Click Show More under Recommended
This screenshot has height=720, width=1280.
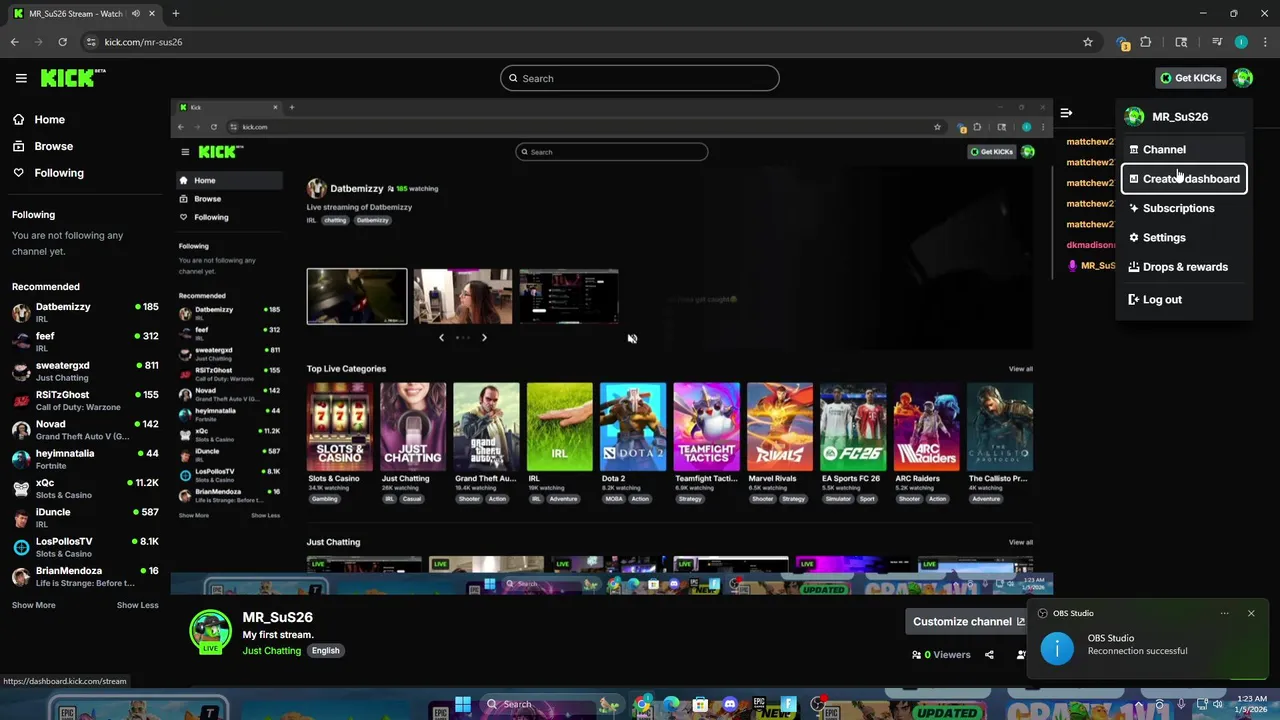[34, 605]
